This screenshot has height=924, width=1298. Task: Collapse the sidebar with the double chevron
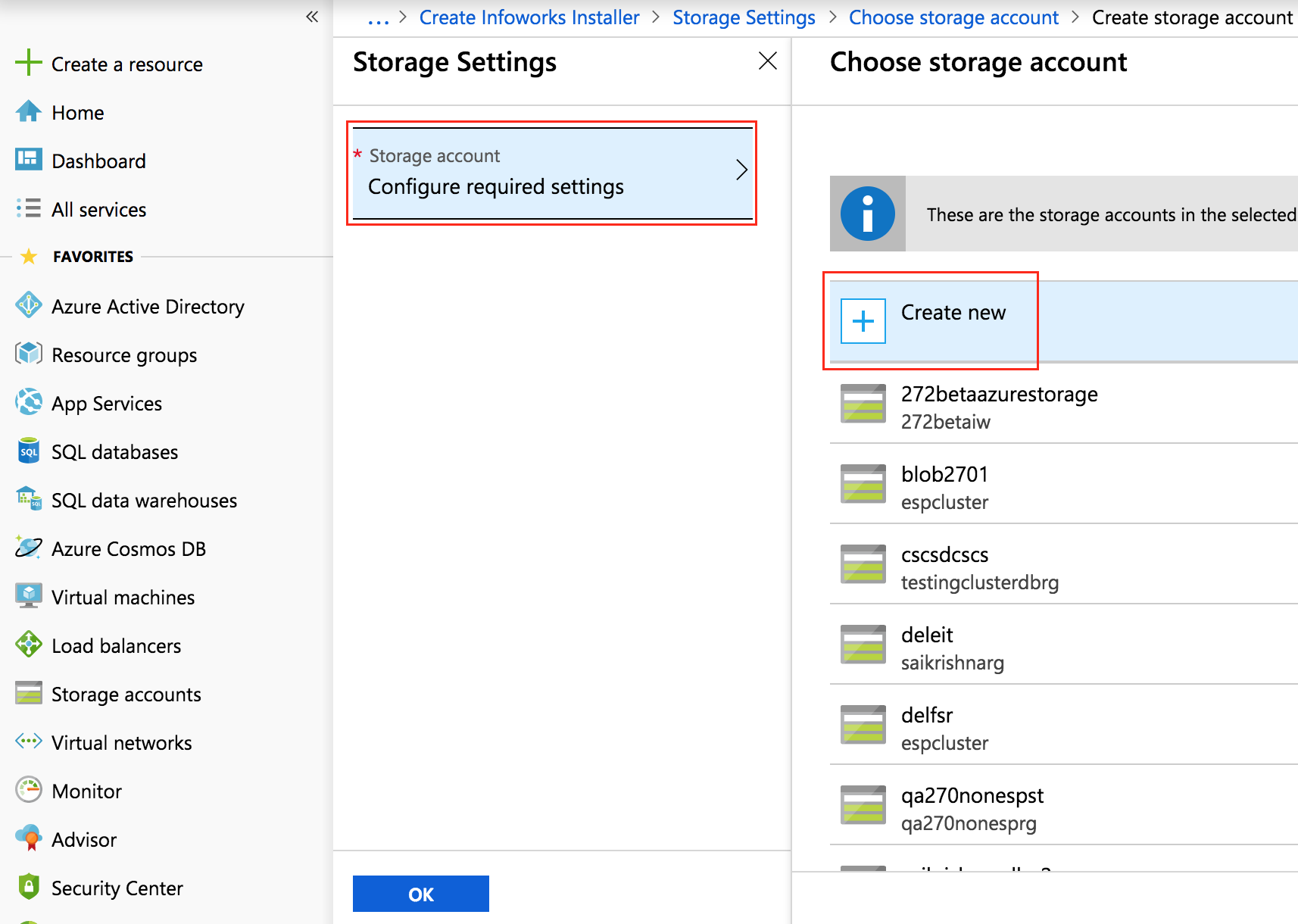312,17
